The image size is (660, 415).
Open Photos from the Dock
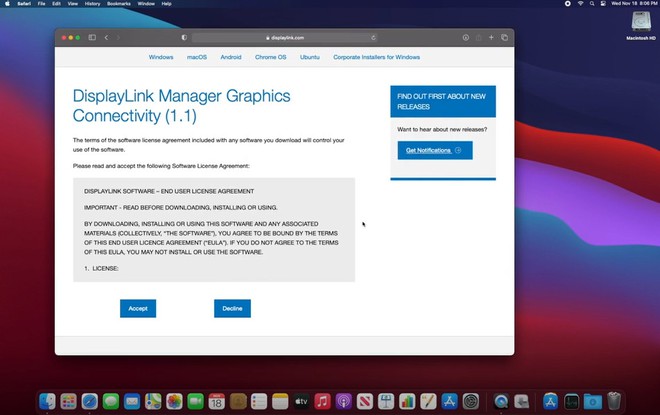[x=174, y=402]
